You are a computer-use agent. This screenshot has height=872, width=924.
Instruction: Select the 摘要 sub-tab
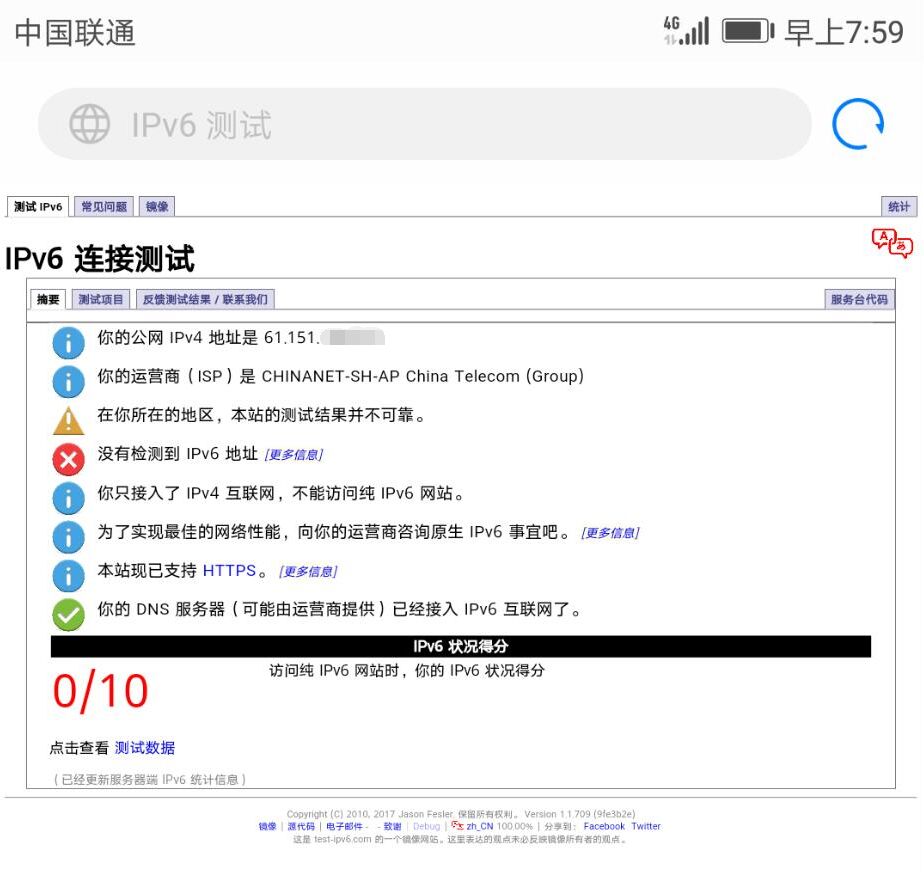click(x=48, y=299)
